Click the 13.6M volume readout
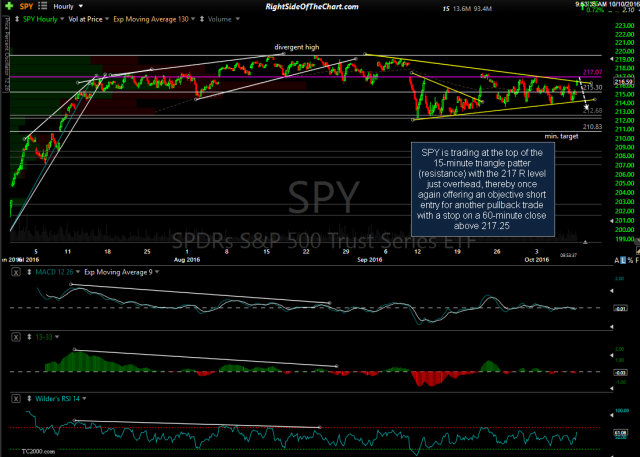 (461, 8)
